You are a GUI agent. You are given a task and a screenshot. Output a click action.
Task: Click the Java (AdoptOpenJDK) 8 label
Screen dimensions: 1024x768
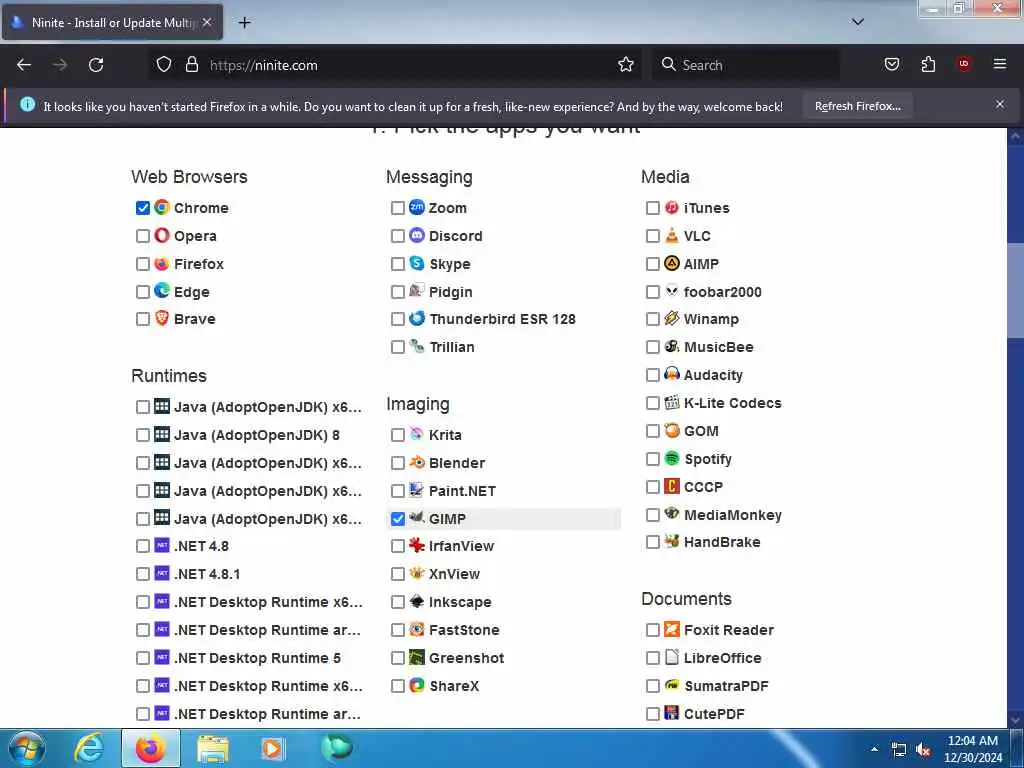pos(257,435)
